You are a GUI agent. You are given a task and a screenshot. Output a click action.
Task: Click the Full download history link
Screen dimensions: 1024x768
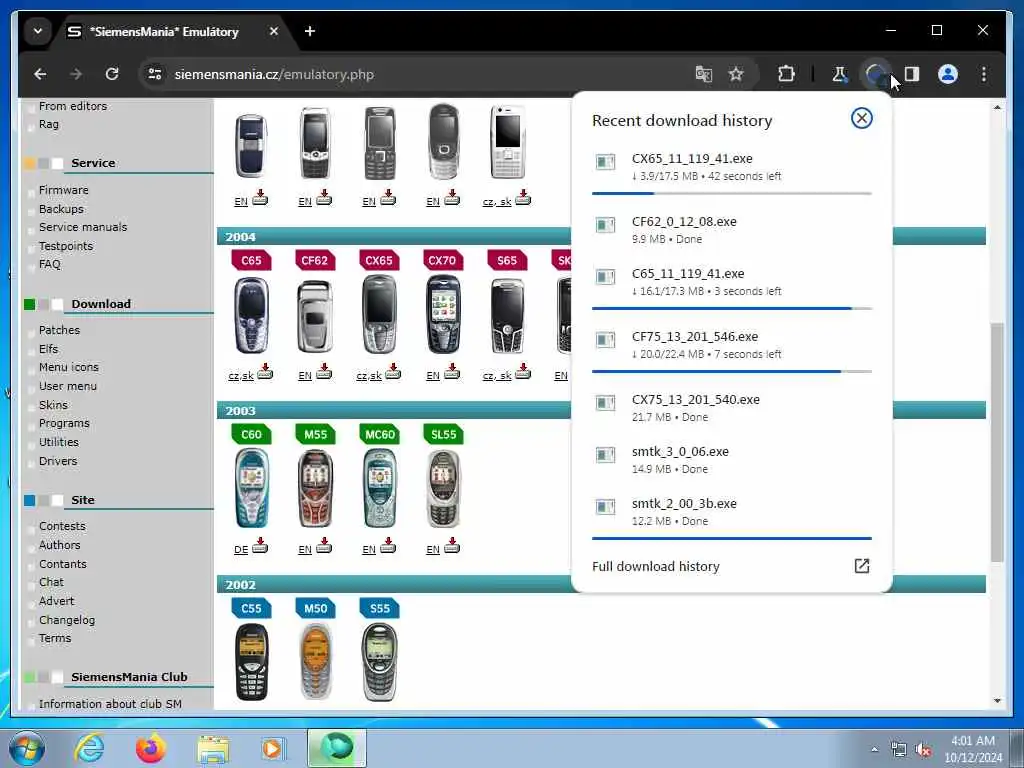[656, 566]
